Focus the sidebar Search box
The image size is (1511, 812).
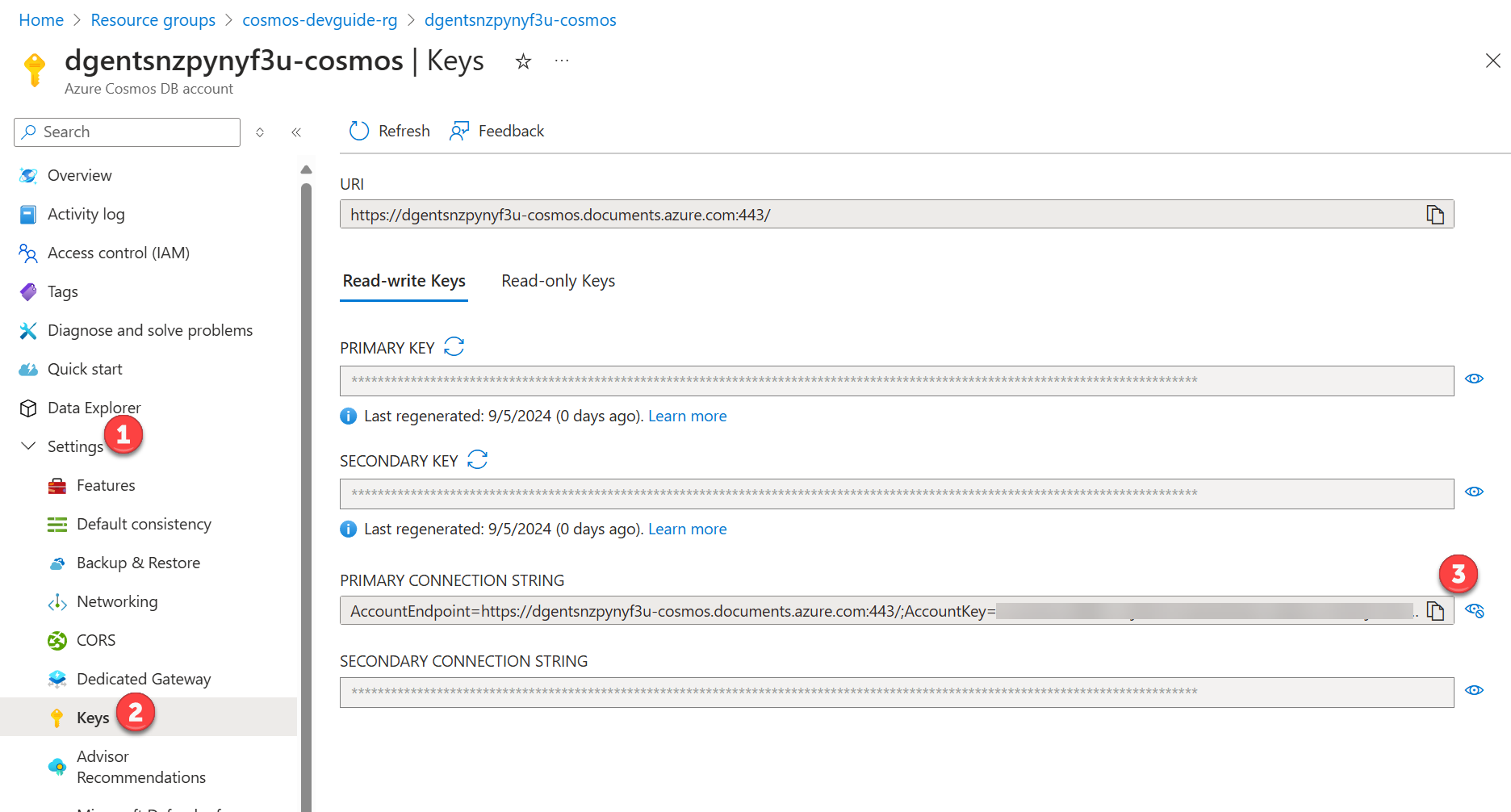[127, 132]
